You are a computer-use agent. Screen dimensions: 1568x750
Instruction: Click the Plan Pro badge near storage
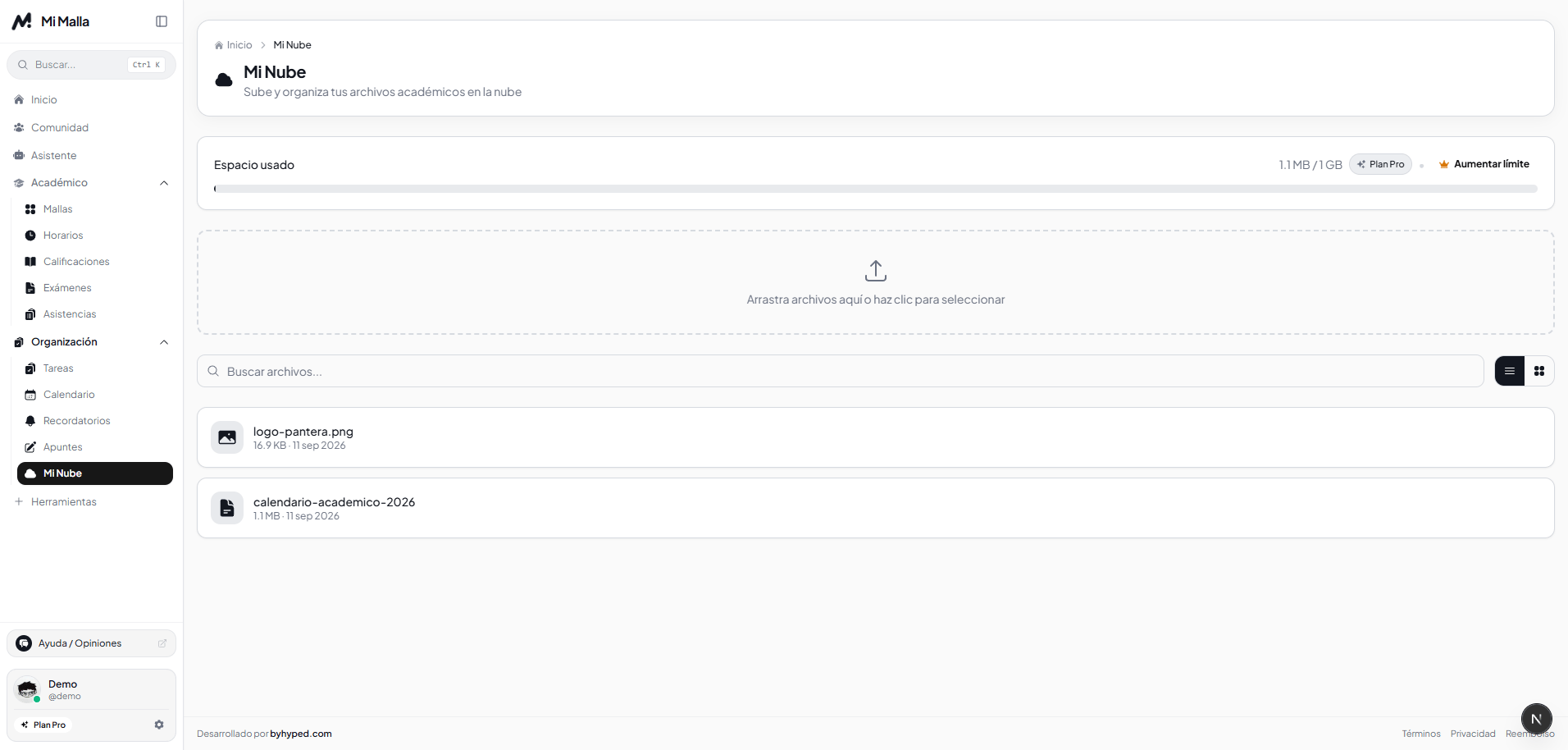coord(1380,164)
